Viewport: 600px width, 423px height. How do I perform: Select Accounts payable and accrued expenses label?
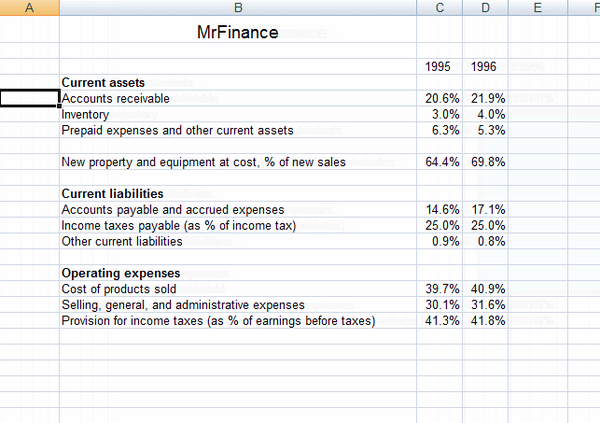click(x=173, y=210)
